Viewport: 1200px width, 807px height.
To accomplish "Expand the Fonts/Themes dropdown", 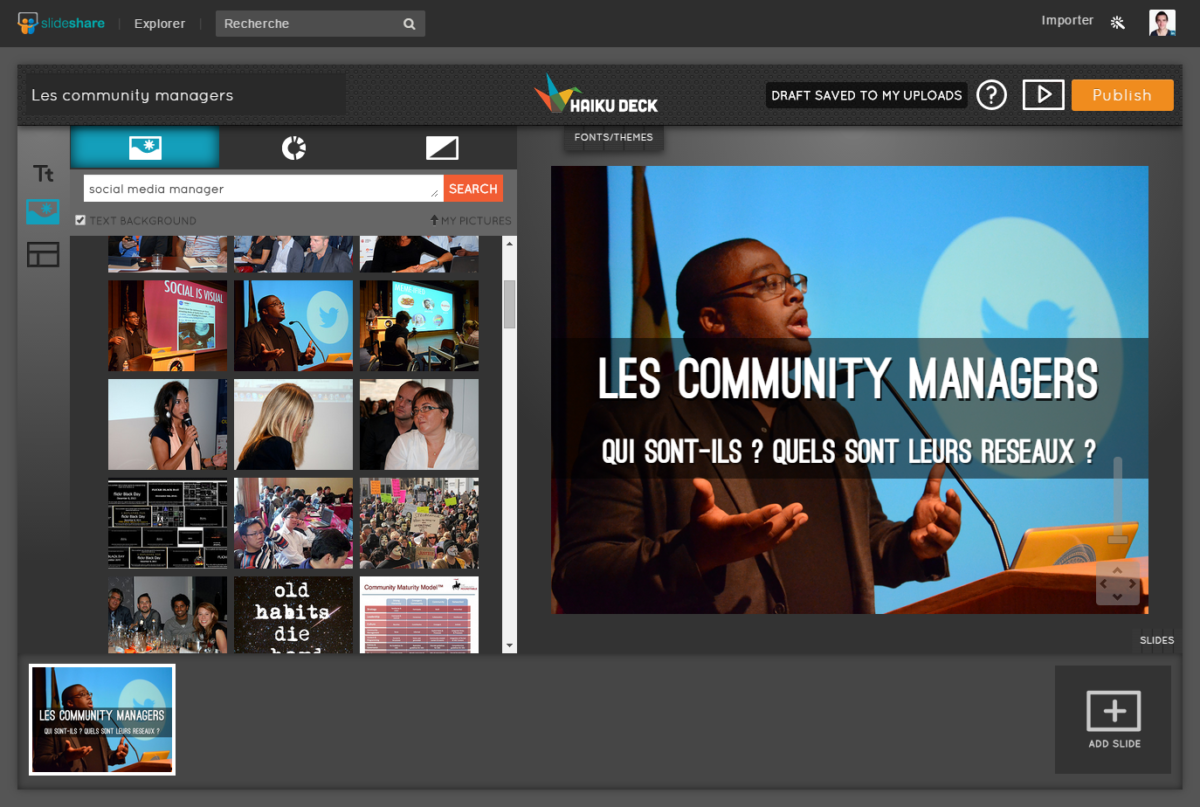I will [613, 138].
